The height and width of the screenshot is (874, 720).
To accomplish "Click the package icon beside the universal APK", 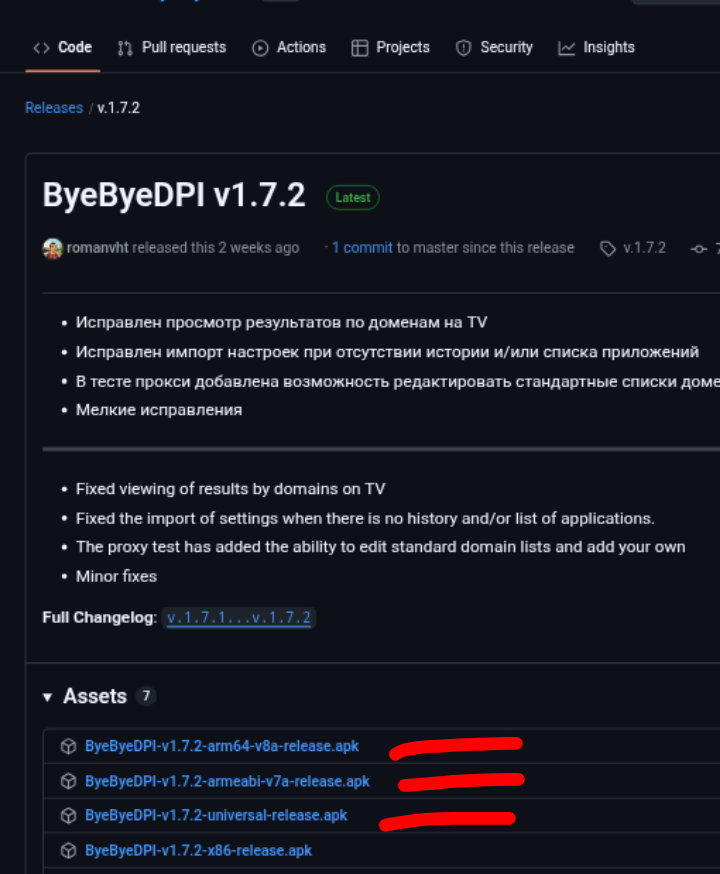I will 68,816.
